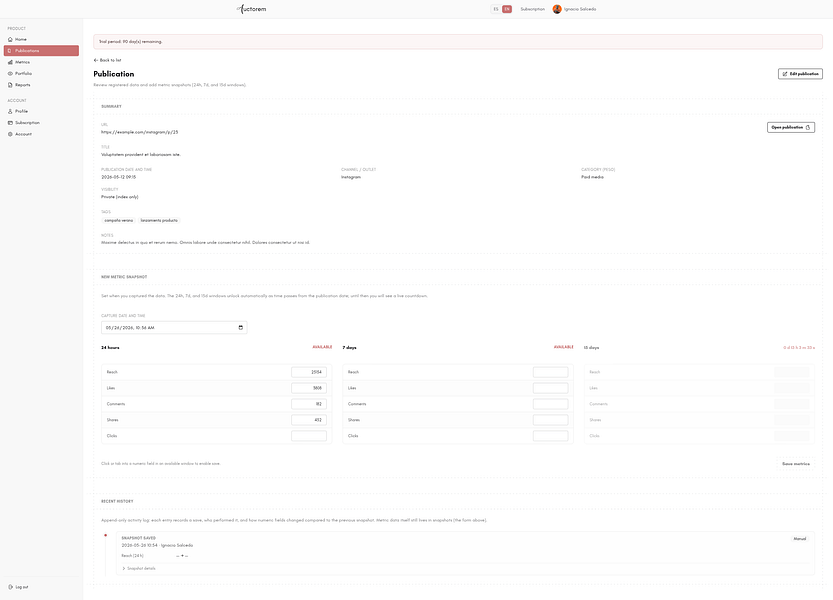This screenshot has height=600, width=833.
Task: Click the Save metrics button
Action: click(x=796, y=464)
